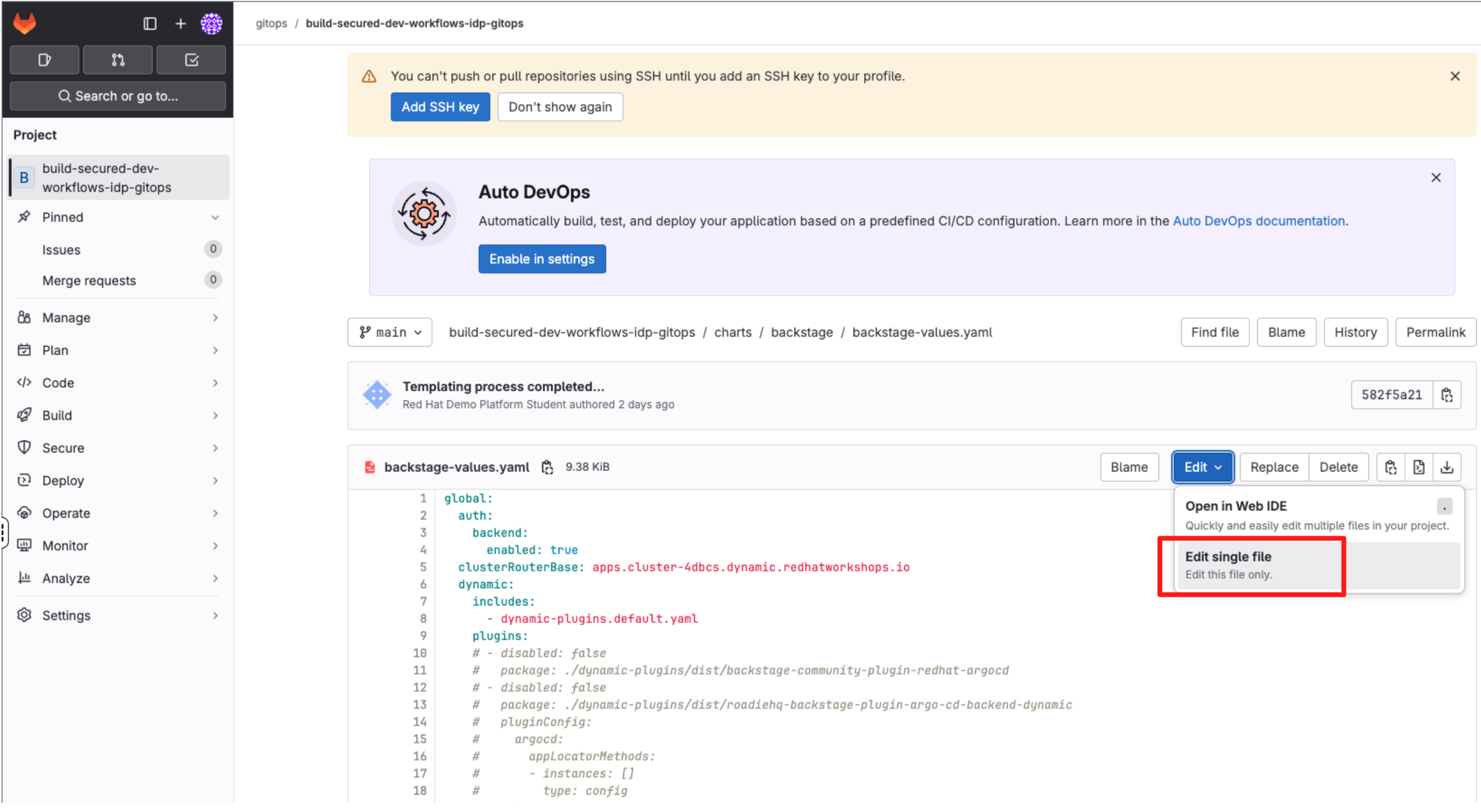Open the main branch dropdown
Viewport: 1481px width, 812px height.
click(390, 332)
